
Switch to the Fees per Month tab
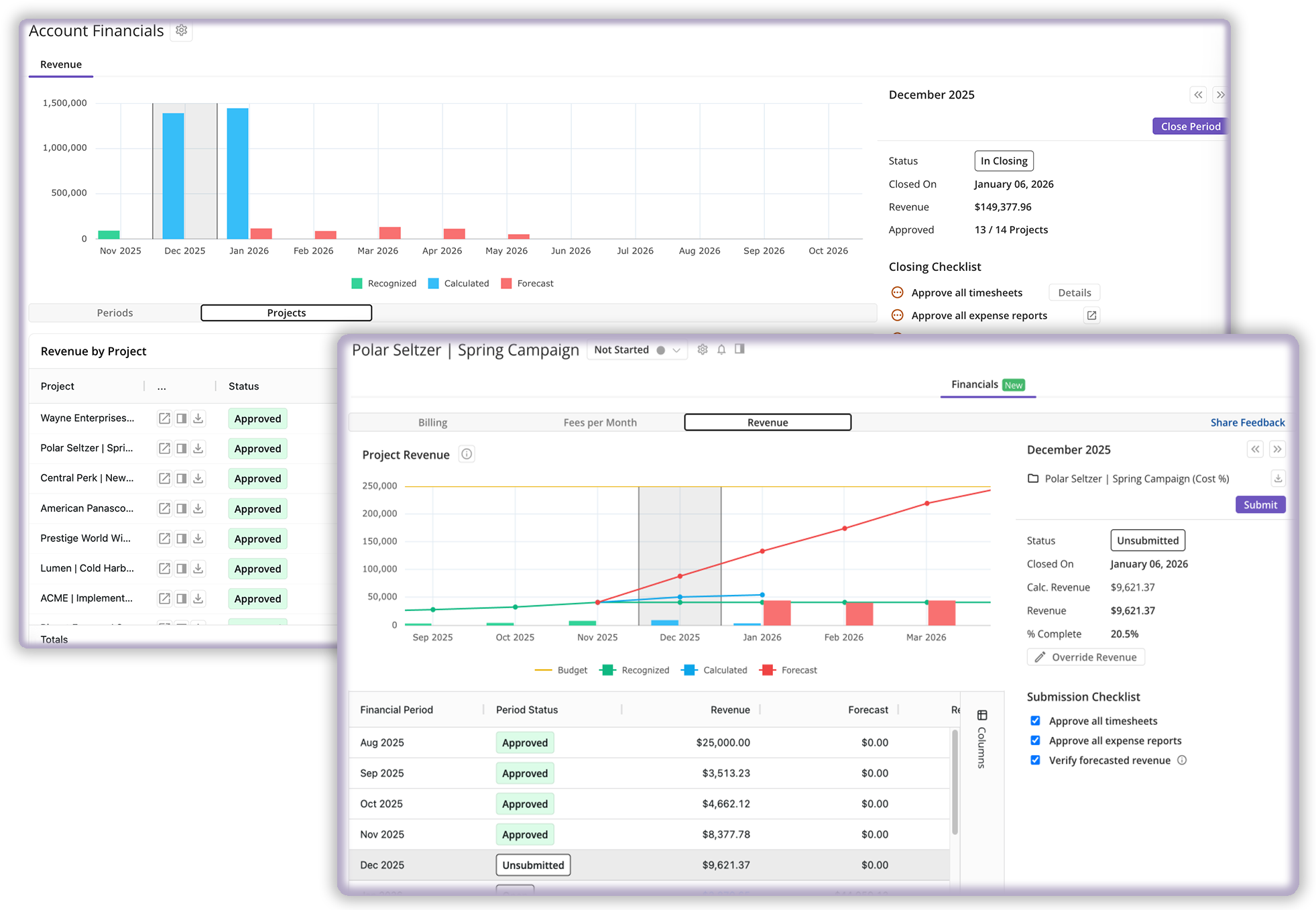coord(600,422)
